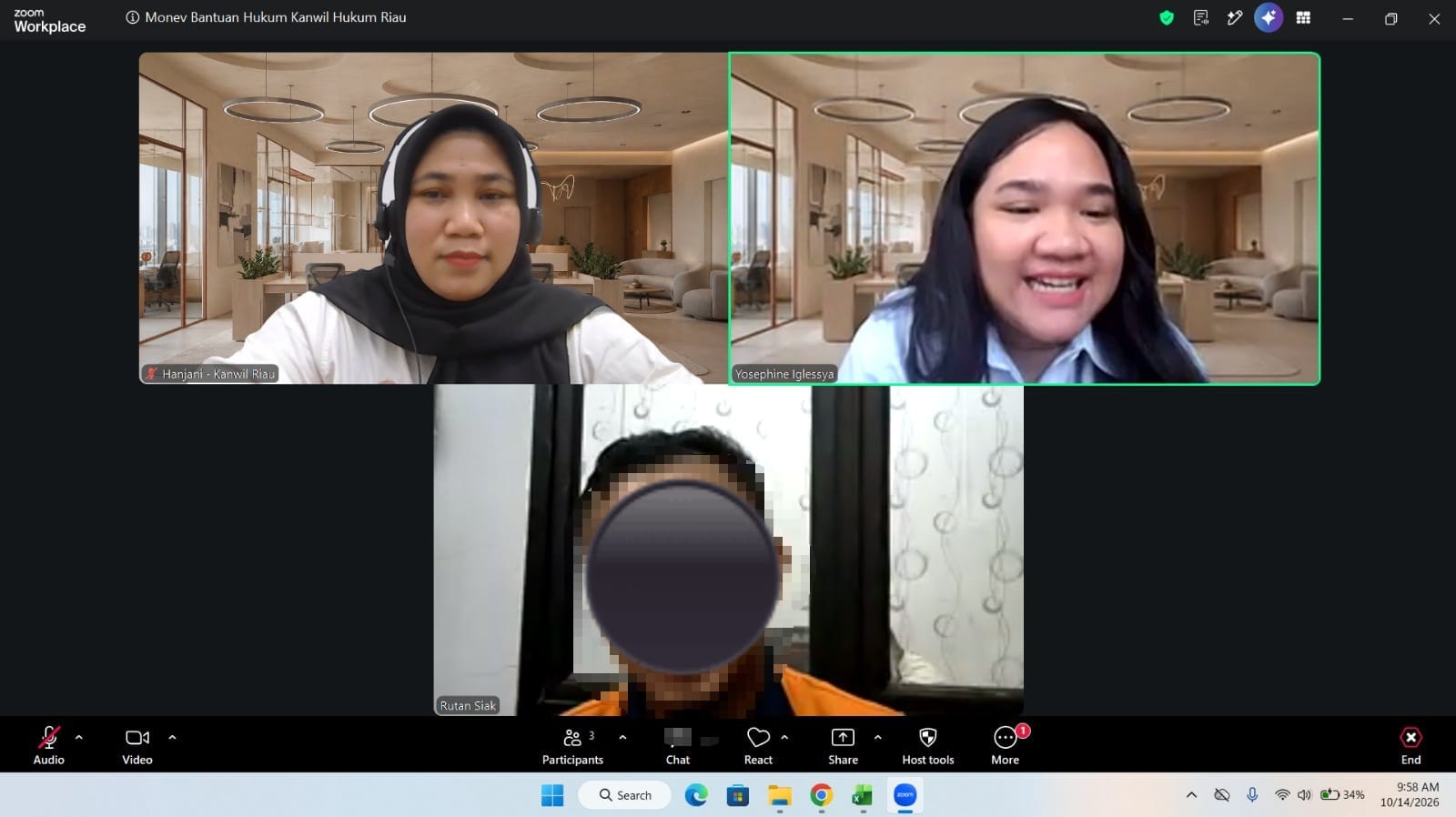Click the taskbar Search box

click(625, 795)
